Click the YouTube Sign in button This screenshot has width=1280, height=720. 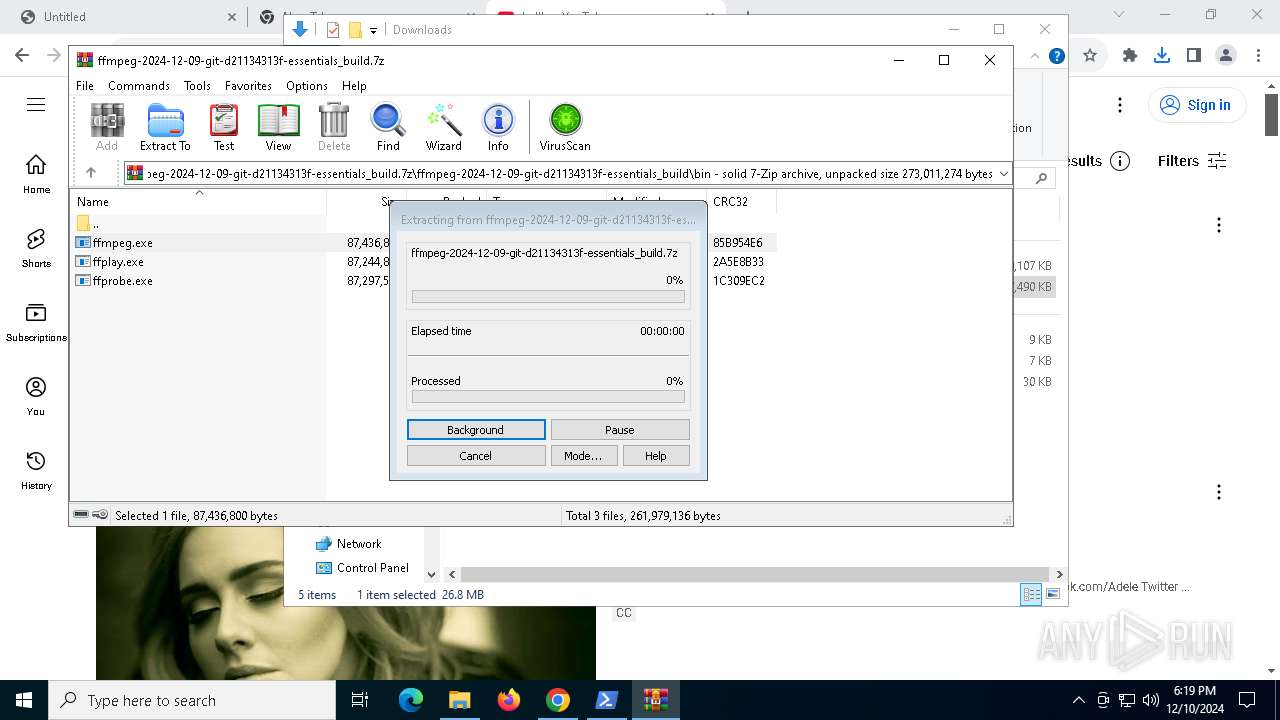click(1196, 105)
